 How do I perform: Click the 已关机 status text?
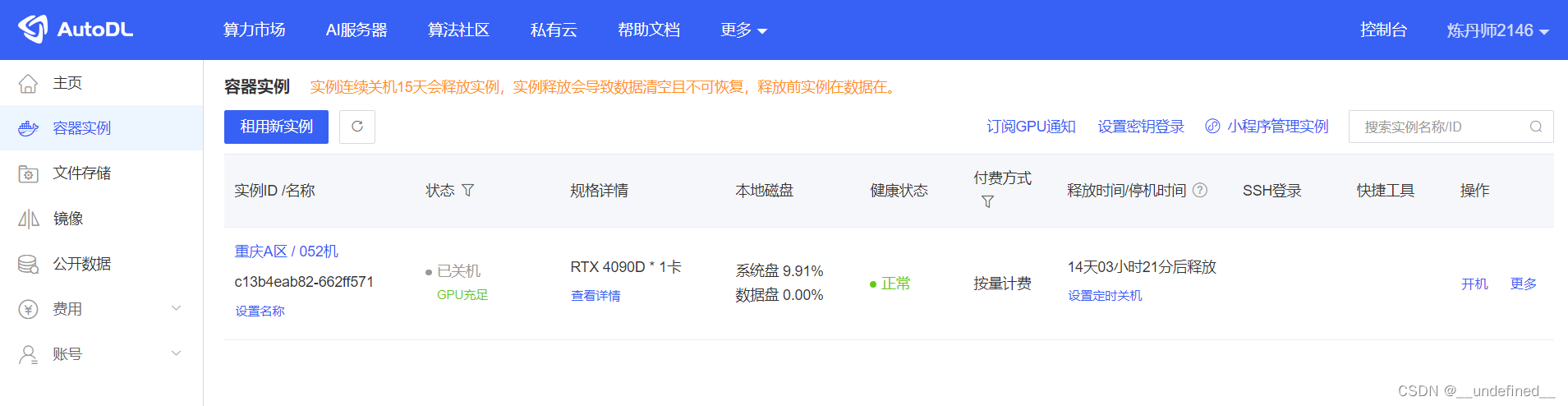point(458,271)
